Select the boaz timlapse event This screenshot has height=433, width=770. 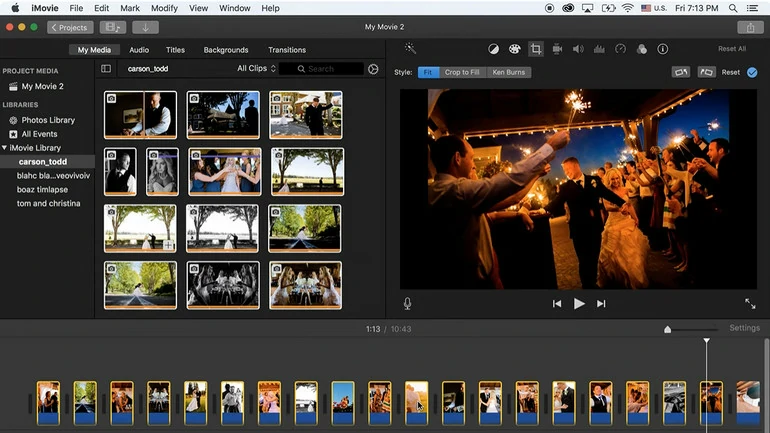click(x=42, y=189)
